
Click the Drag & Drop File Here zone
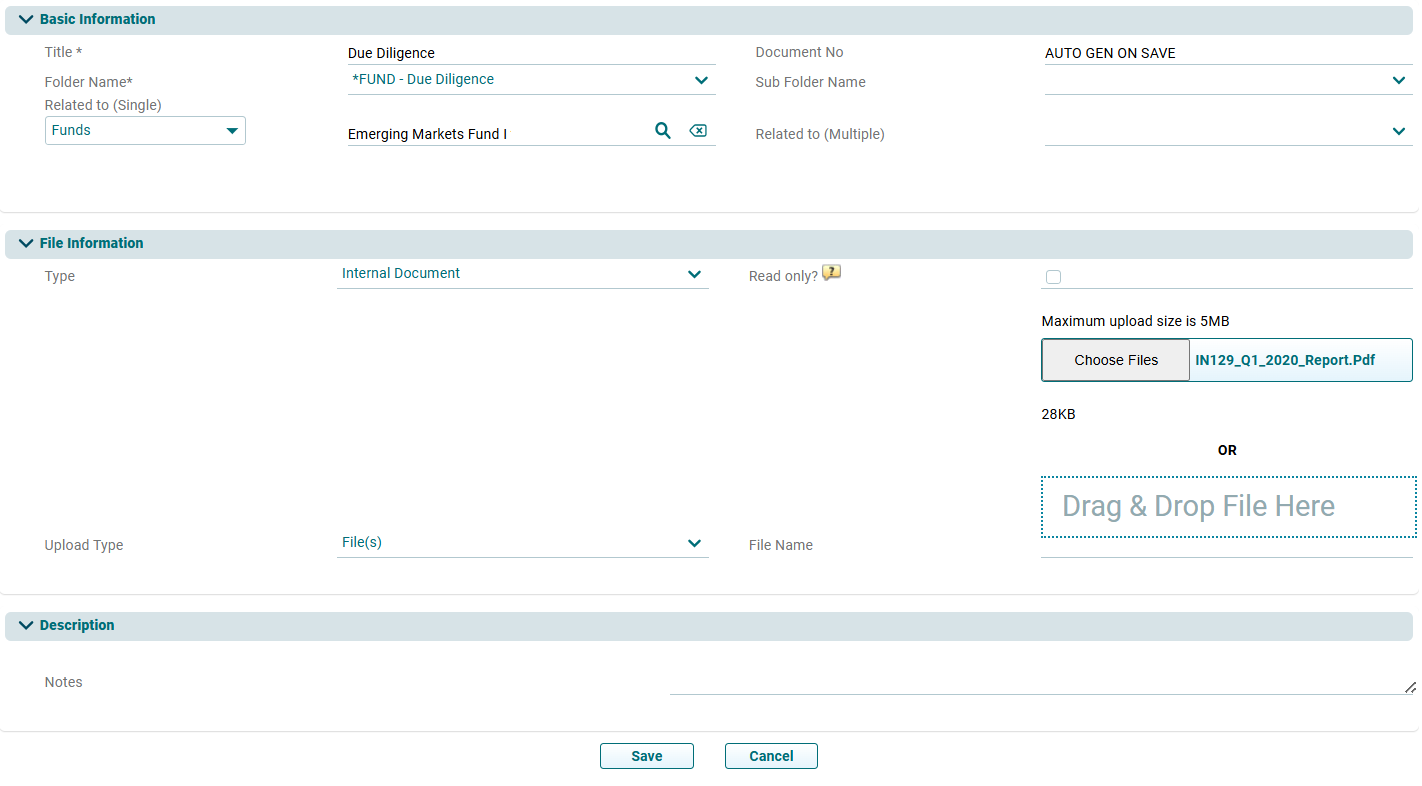(x=1228, y=507)
